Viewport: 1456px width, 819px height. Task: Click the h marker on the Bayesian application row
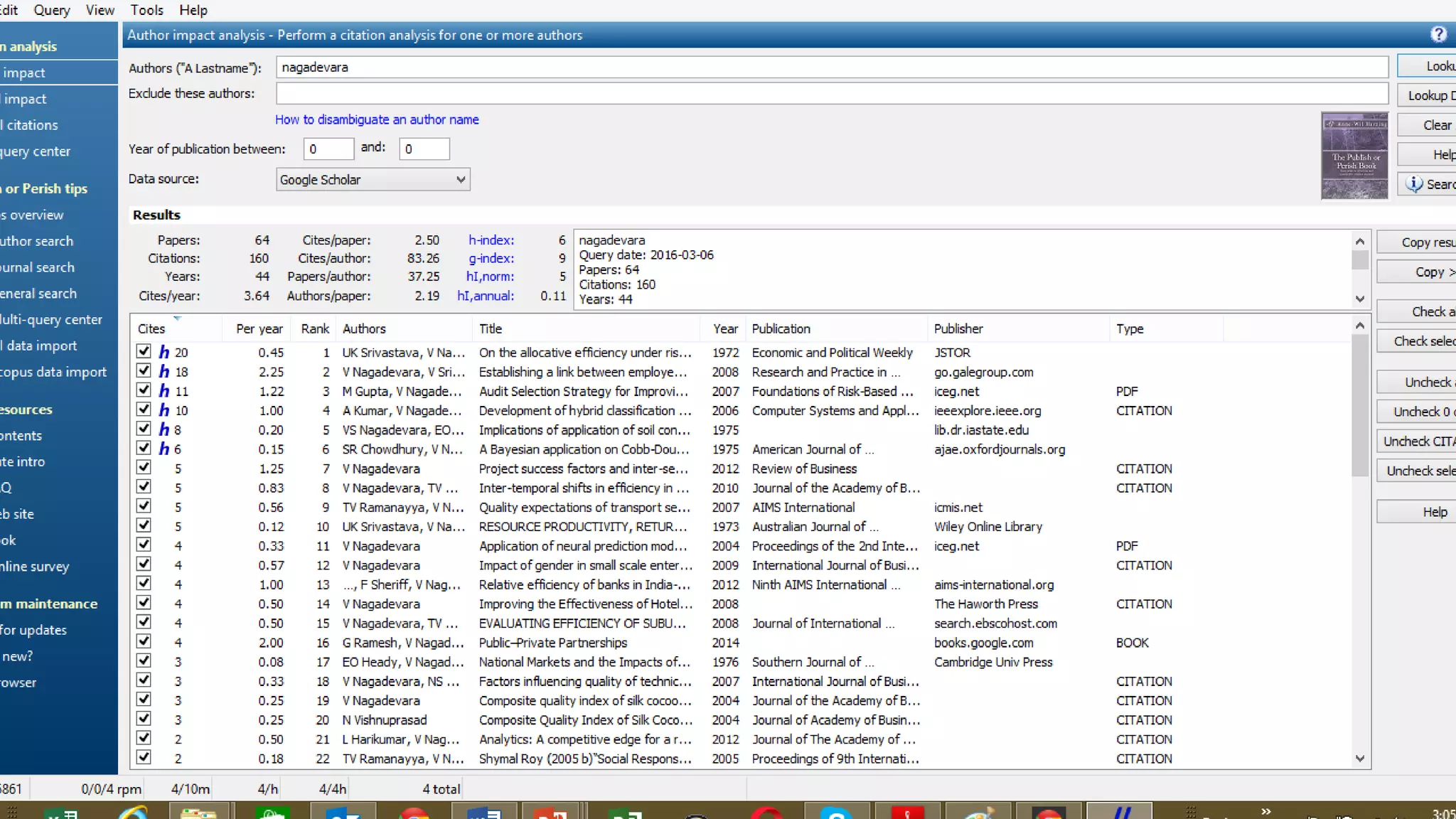point(164,449)
